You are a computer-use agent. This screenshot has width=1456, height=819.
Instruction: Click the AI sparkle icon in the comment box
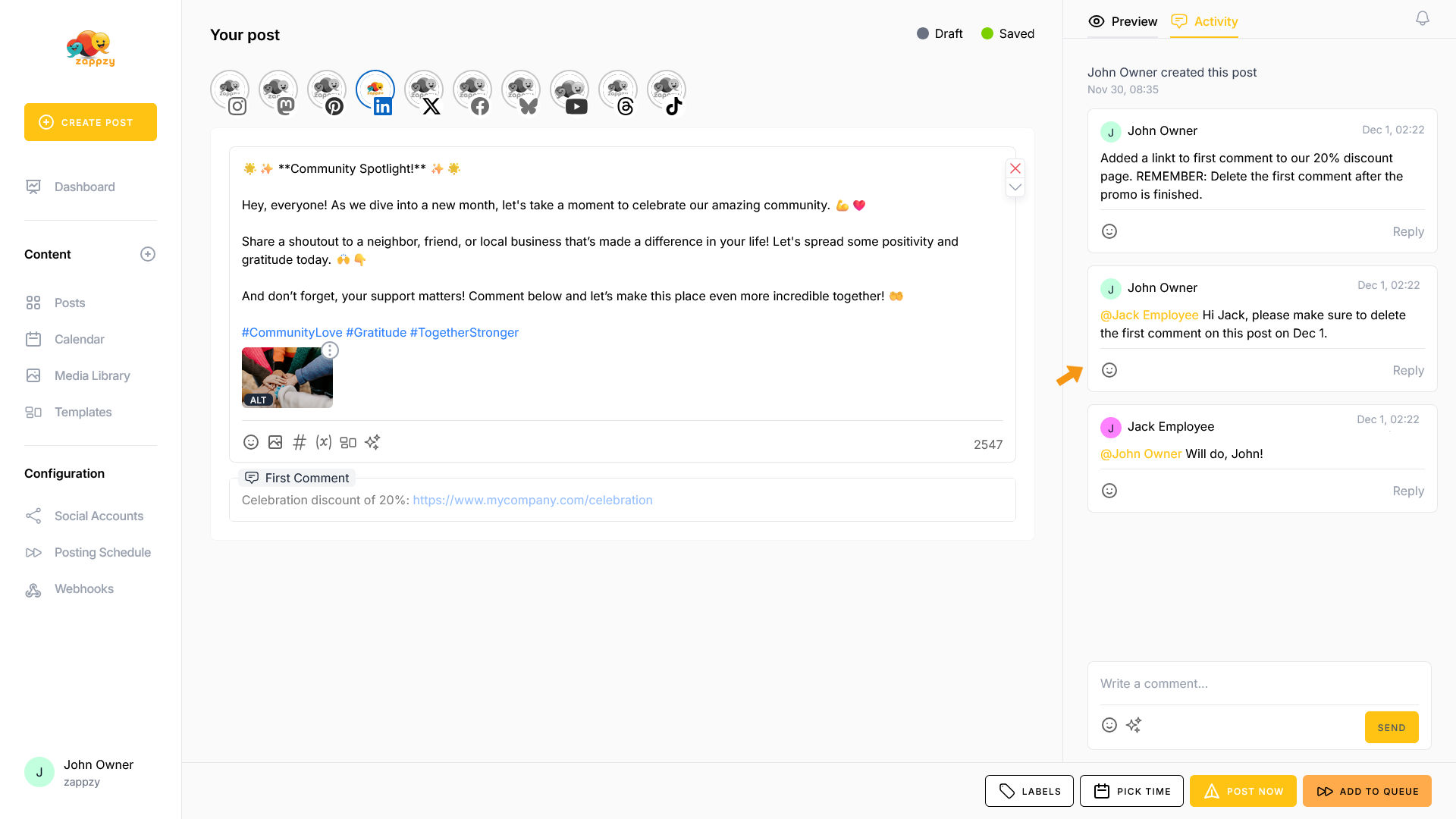(1134, 725)
